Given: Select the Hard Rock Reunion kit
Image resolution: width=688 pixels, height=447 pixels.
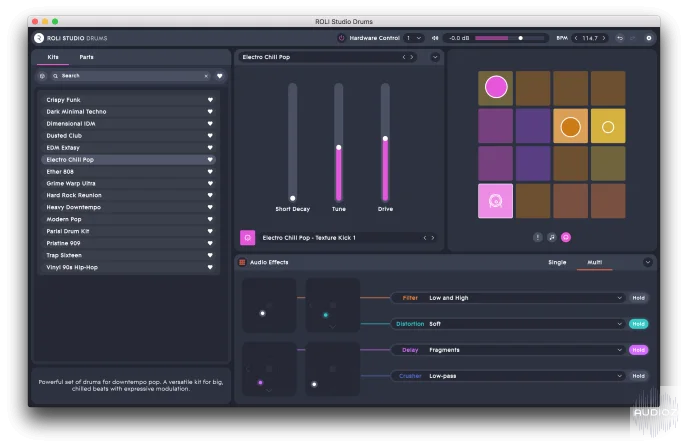Looking at the screenshot, I should 128,195.
